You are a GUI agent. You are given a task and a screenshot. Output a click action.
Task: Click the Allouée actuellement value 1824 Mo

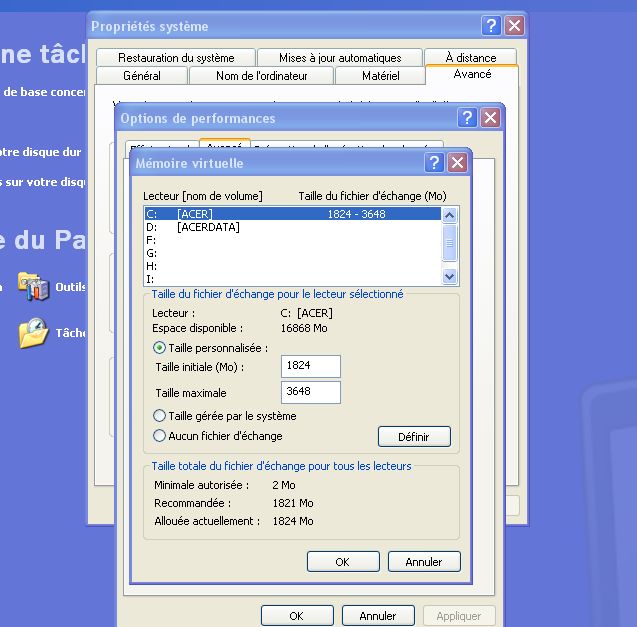(x=293, y=521)
